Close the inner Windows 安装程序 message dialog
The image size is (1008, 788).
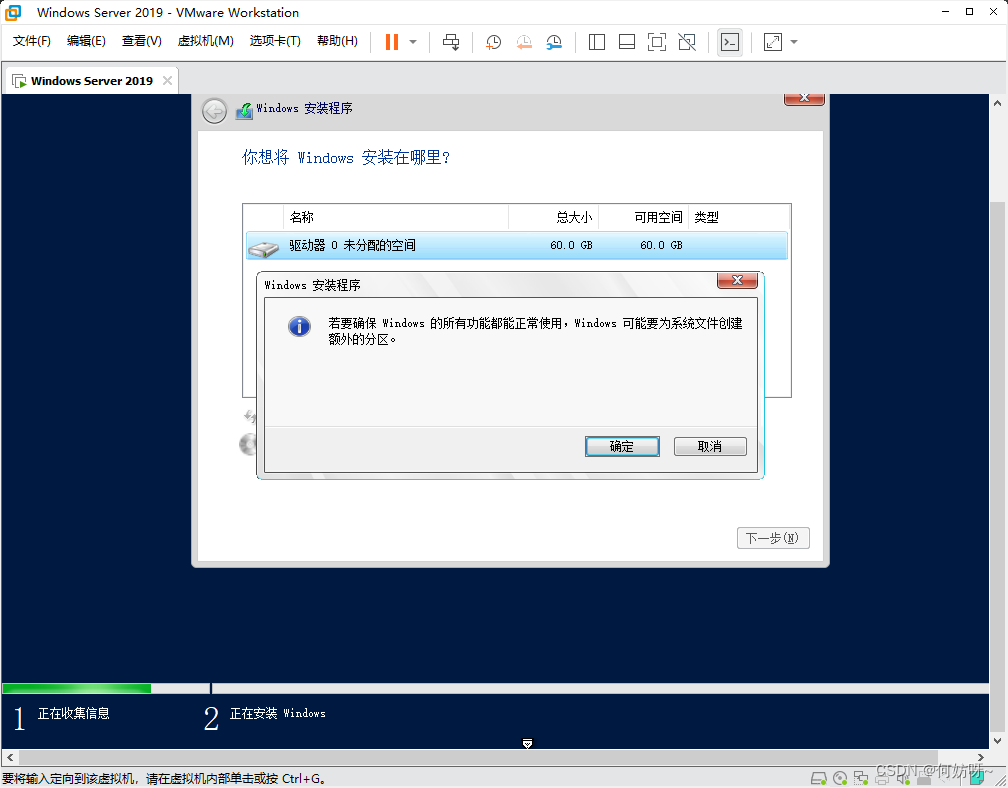pos(737,280)
